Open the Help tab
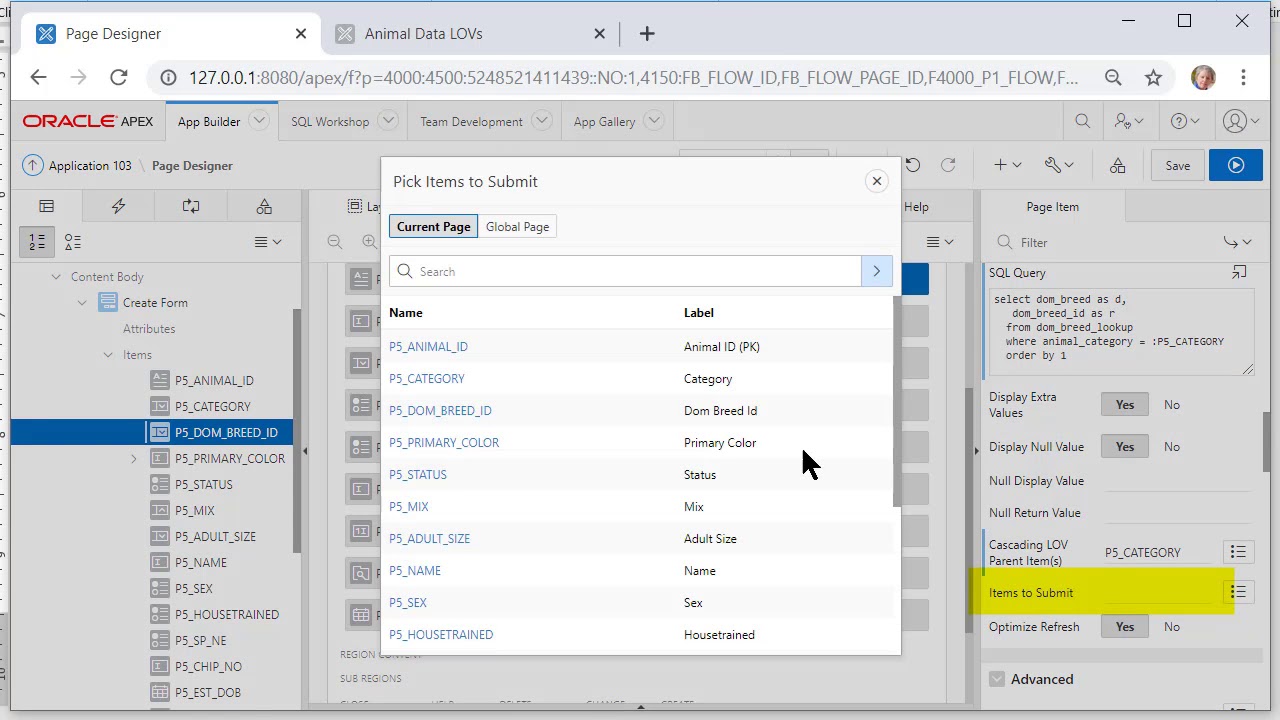The width and height of the screenshot is (1280, 720). tap(916, 207)
